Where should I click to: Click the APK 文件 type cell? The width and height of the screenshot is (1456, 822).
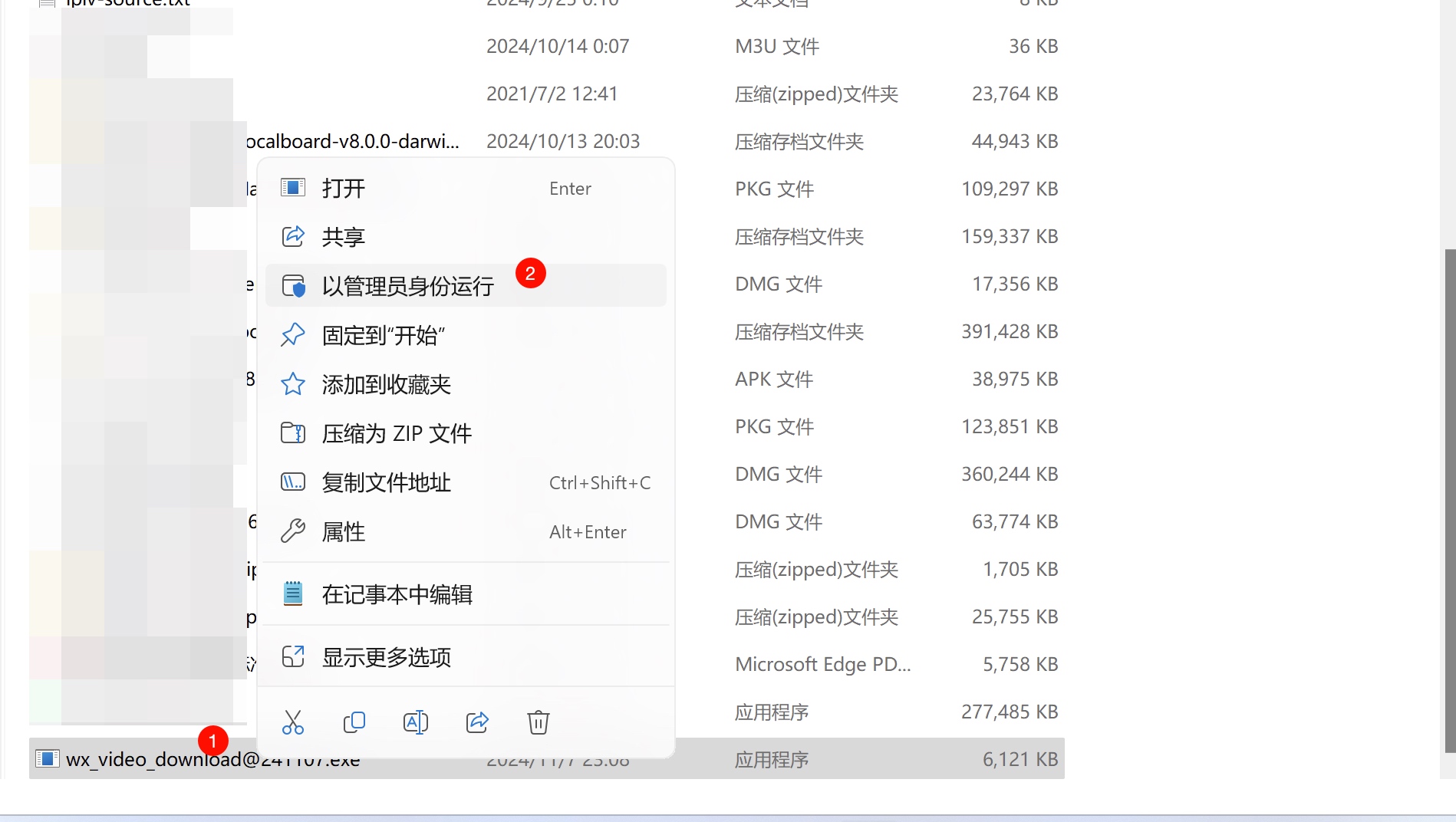[774, 380]
